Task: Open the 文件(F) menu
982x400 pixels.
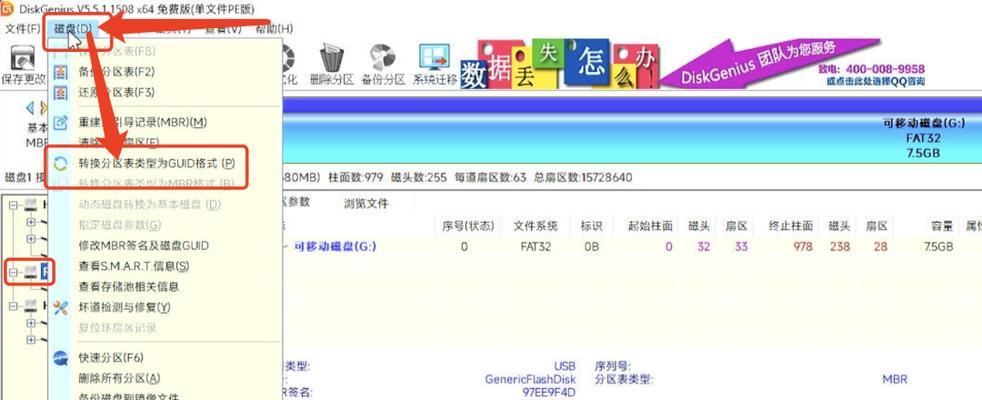Action: [23, 29]
